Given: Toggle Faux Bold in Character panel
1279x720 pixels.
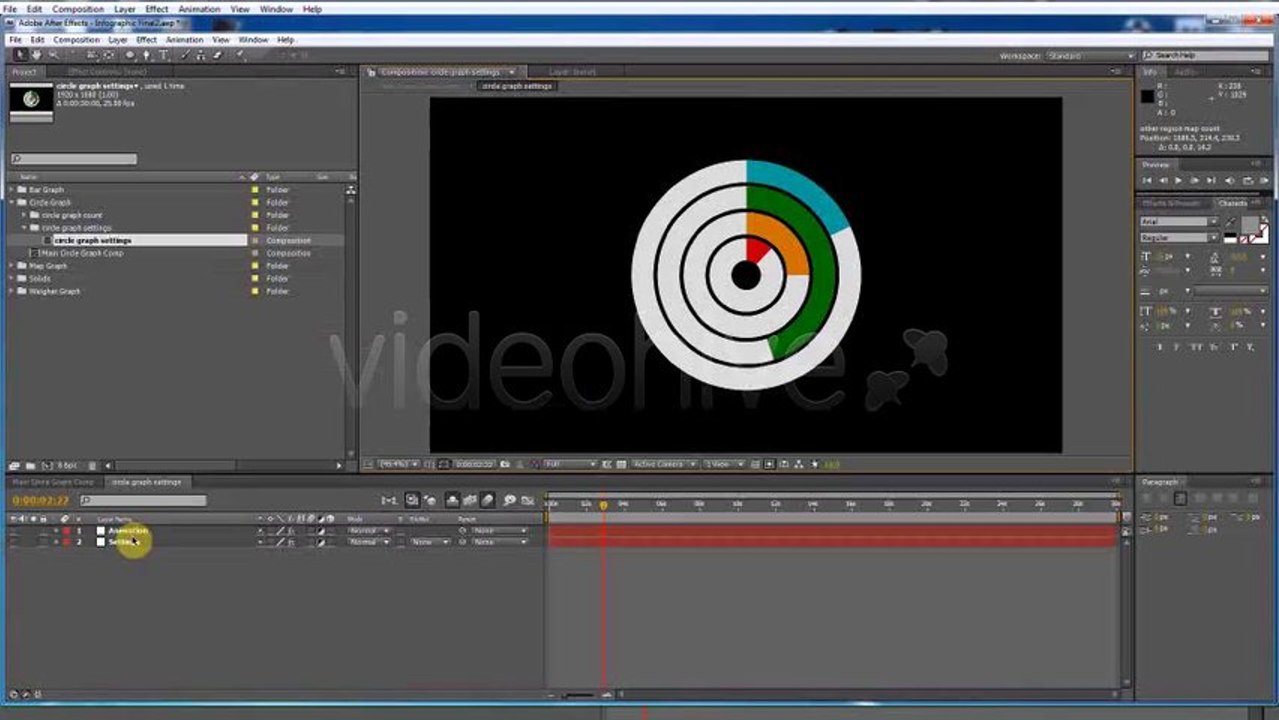Looking at the screenshot, I should coord(1159,346).
